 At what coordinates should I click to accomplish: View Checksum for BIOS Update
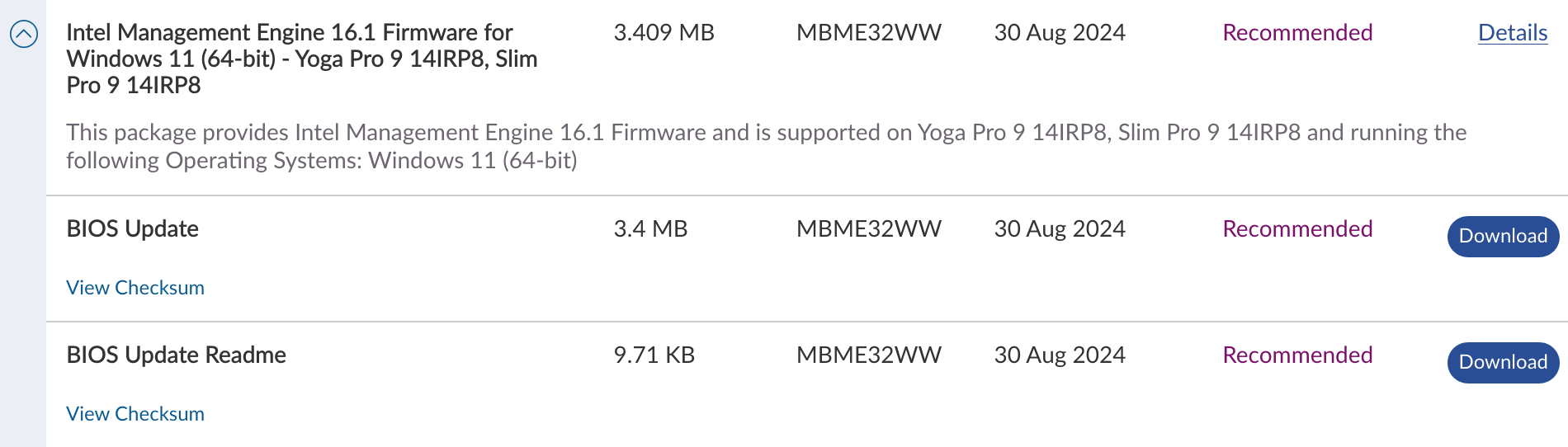pos(135,288)
